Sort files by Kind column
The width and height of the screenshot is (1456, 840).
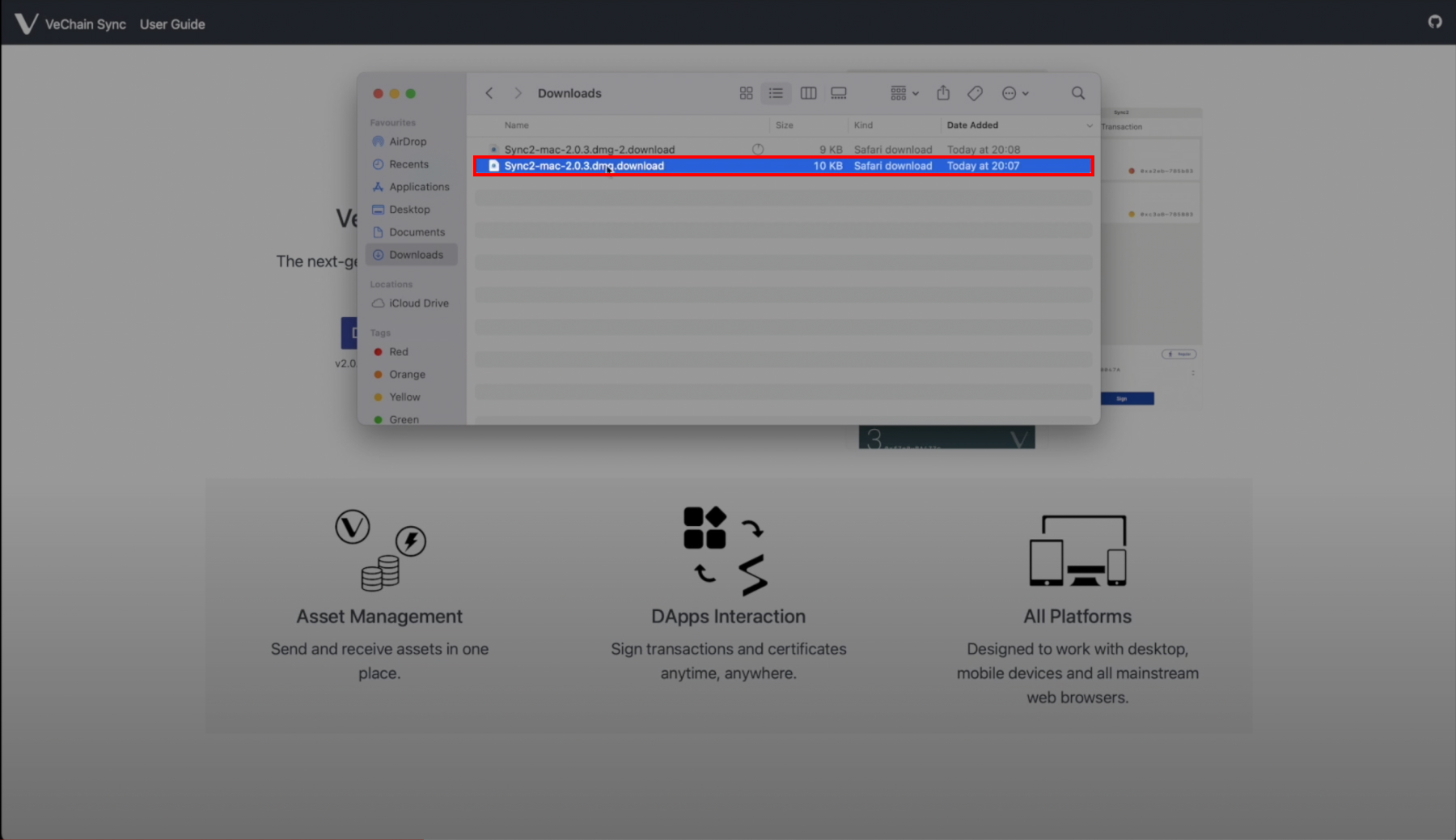tap(863, 125)
